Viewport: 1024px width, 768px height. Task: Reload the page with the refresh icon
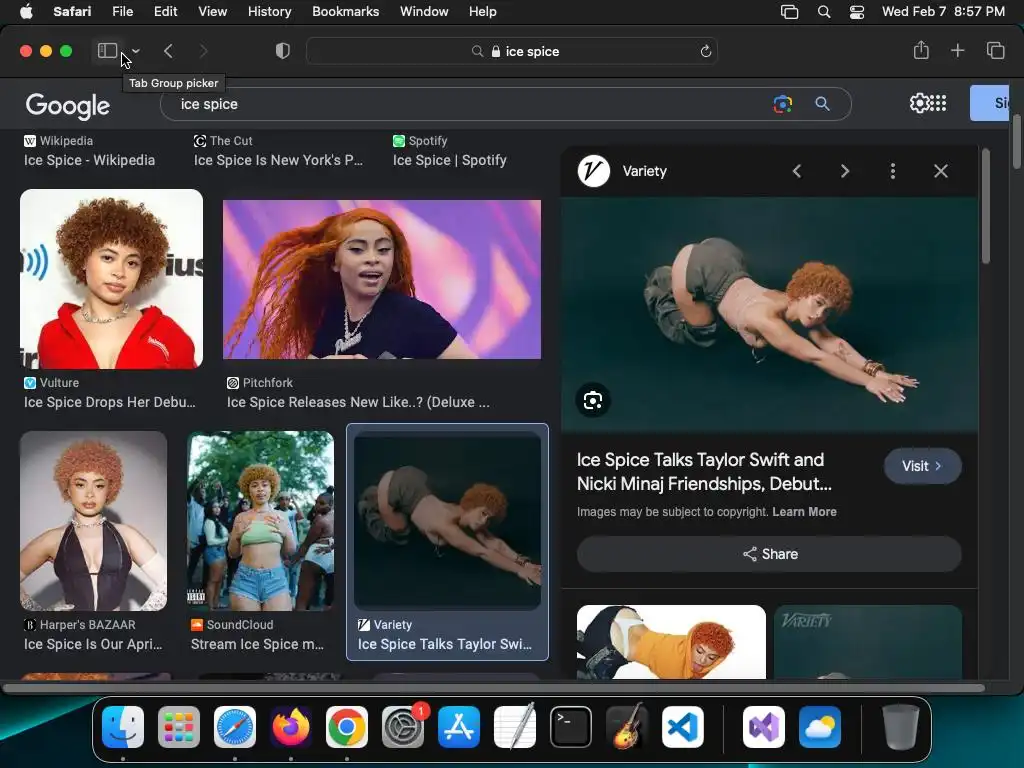point(705,51)
